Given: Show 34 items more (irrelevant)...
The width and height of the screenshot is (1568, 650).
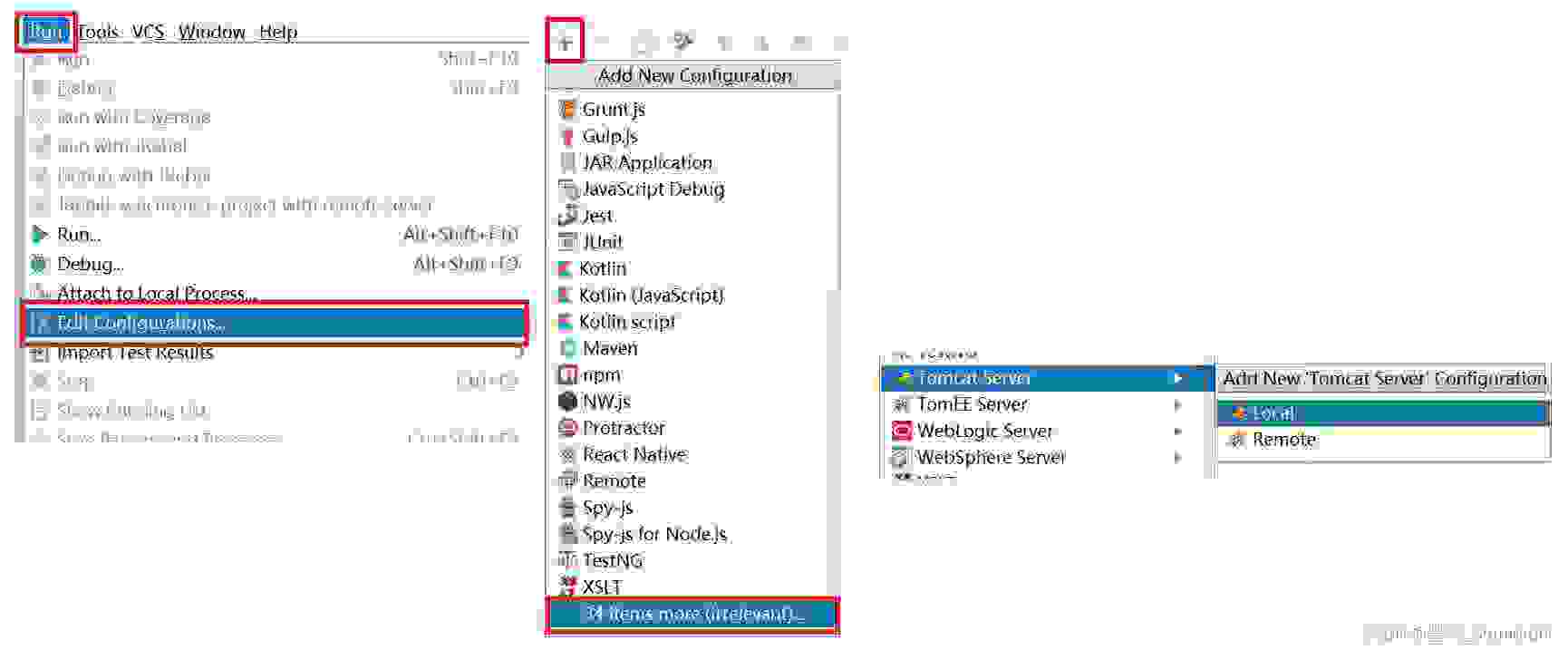Looking at the screenshot, I should point(692,615).
